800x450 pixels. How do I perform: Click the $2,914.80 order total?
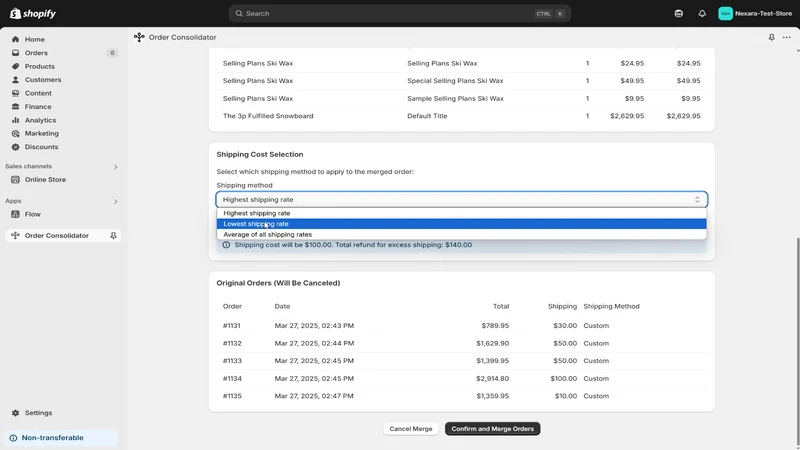[x=492, y=379]
